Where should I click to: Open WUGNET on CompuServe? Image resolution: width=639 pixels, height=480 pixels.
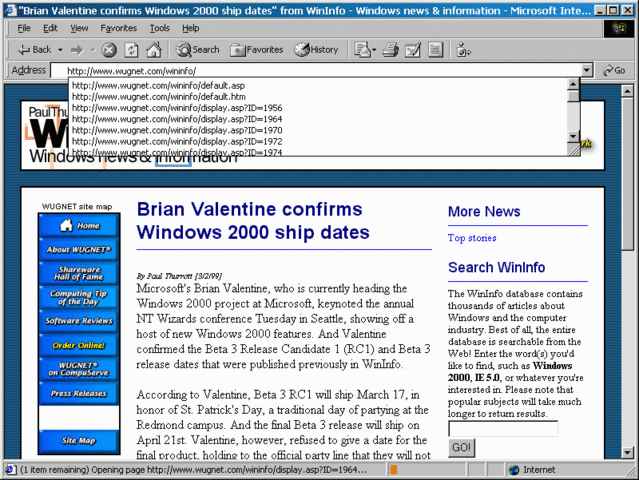click(79, 369)
